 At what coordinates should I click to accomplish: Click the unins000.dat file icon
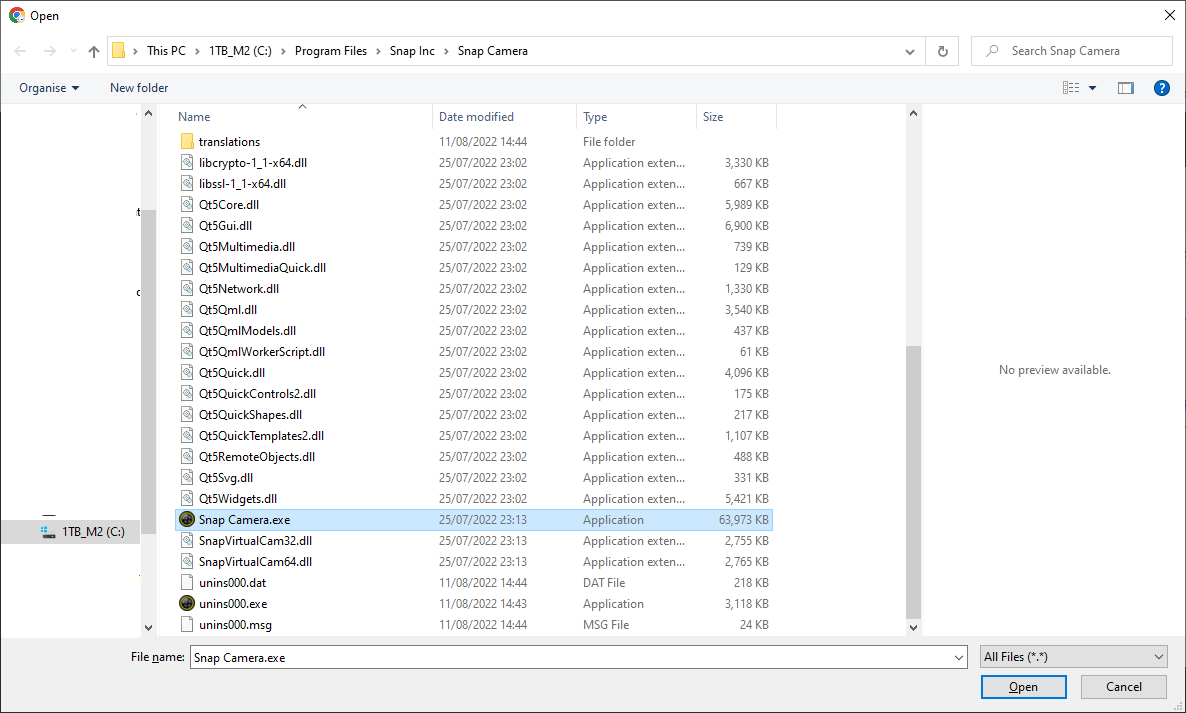pyautogui.click(x=187, y=582)
